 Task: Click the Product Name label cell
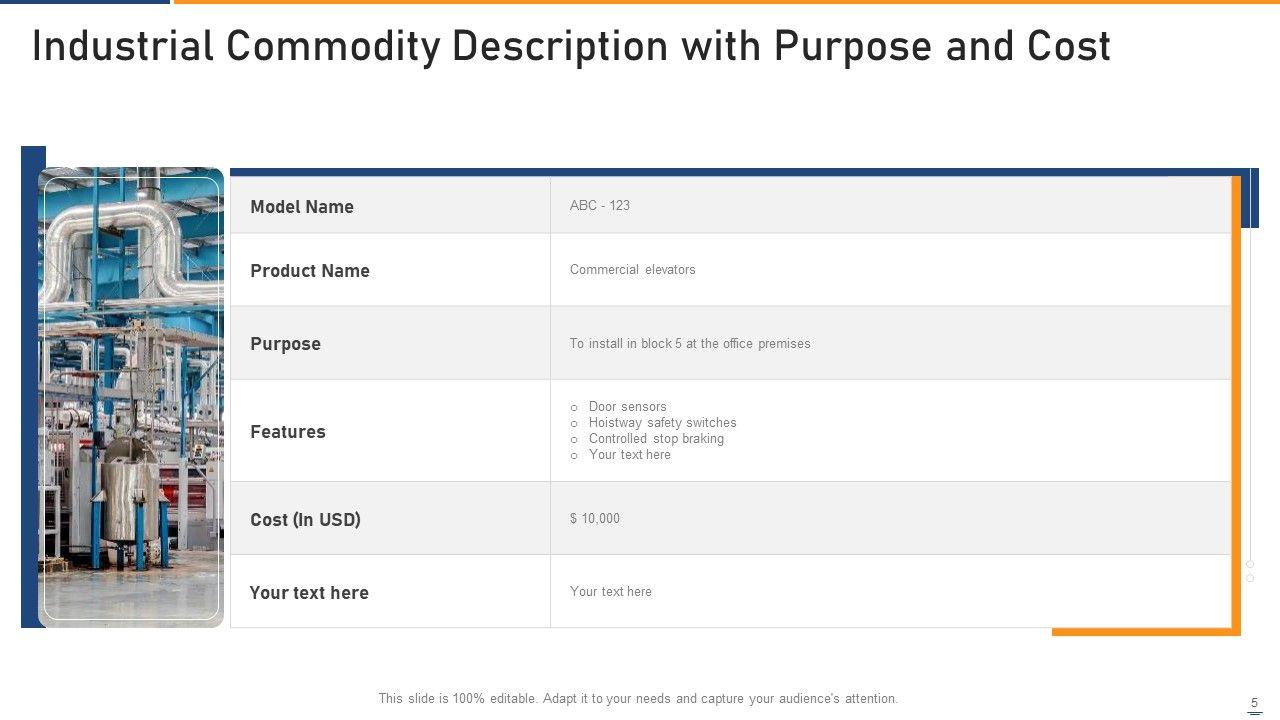tap(310, 271)
